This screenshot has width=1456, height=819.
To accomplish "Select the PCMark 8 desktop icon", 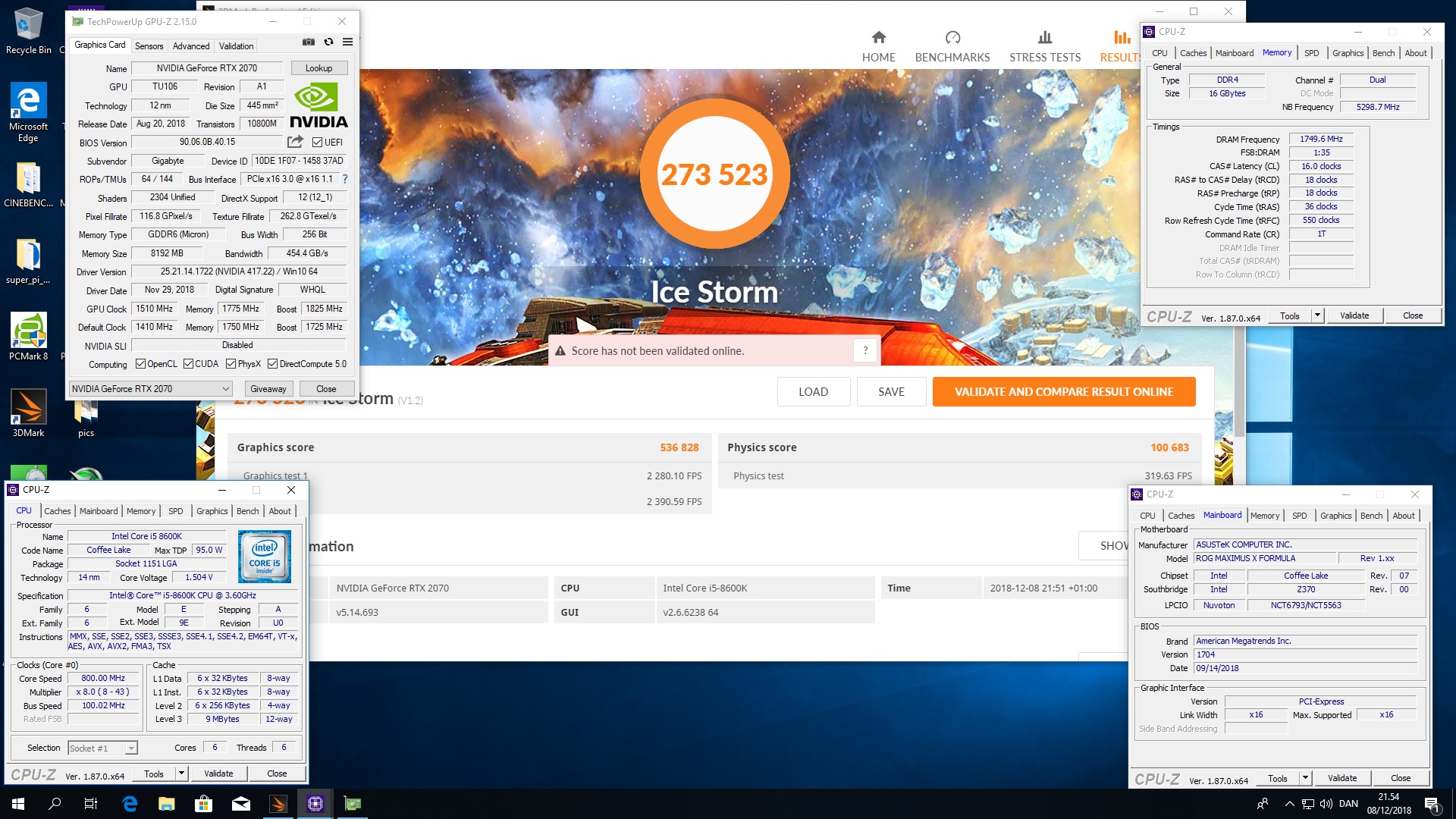I will click(x=29, y=337).
